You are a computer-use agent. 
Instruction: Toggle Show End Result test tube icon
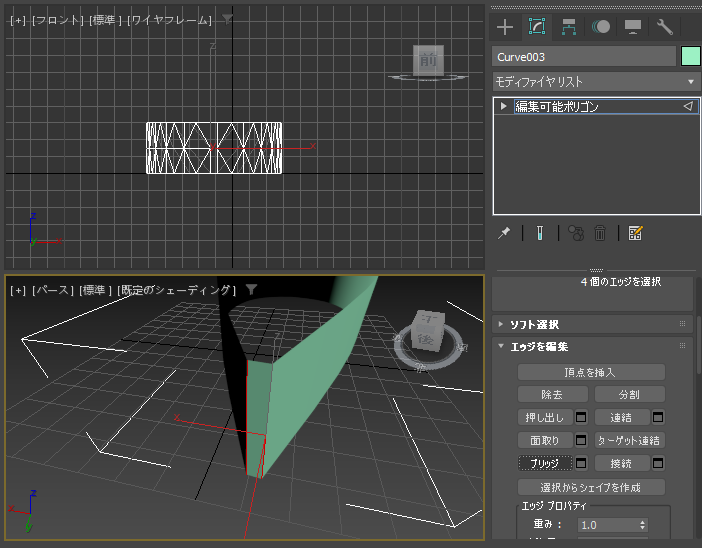540,233
